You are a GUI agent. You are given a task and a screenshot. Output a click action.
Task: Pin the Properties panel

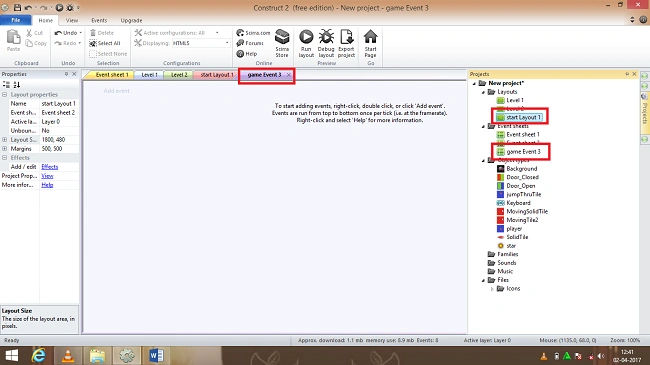tap(66, 74)
